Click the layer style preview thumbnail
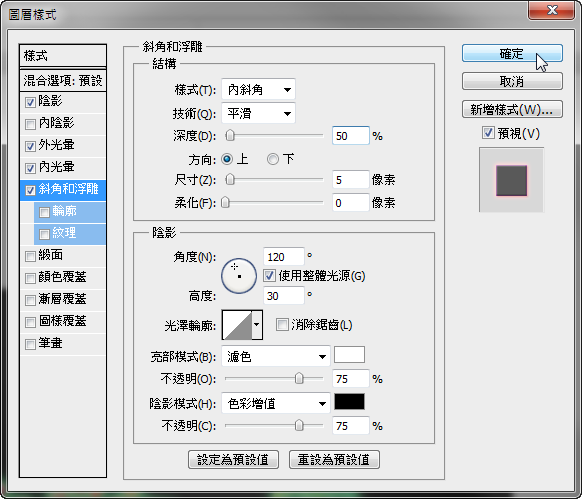Viewport: 582px width, 499px height. click(511, 180)
